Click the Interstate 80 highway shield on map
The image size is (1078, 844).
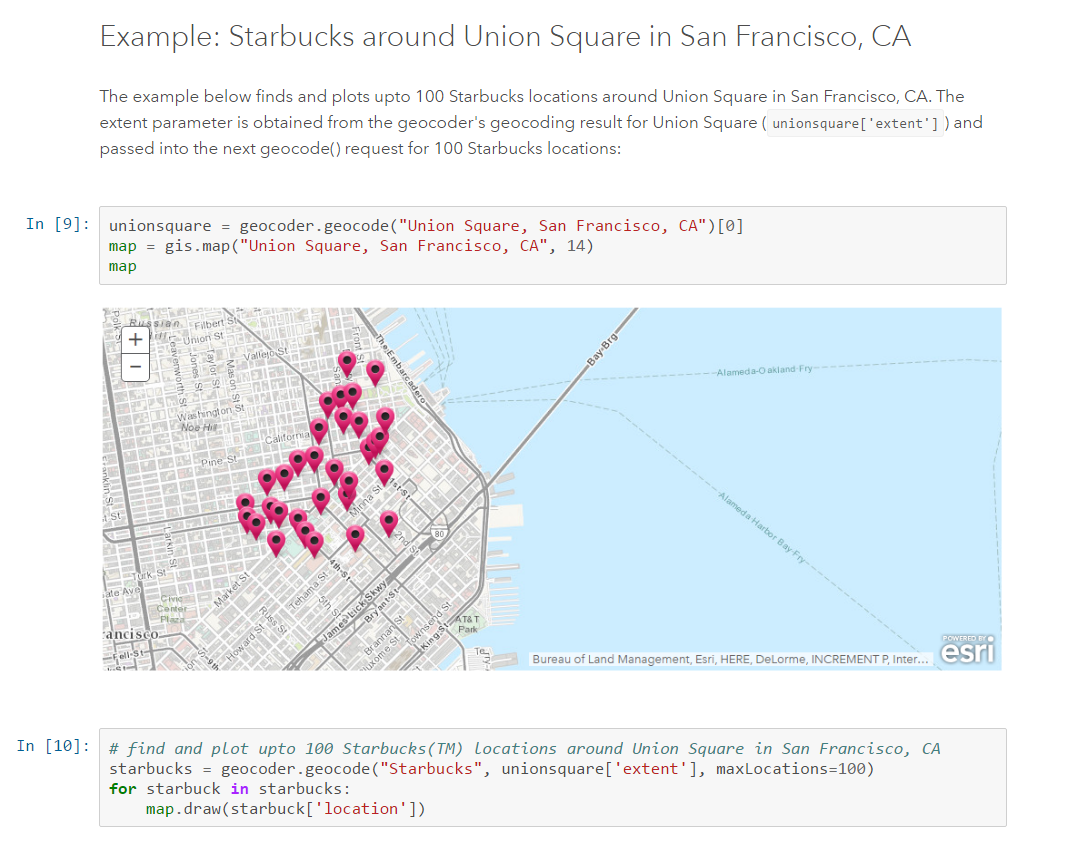tap(439, 533)
